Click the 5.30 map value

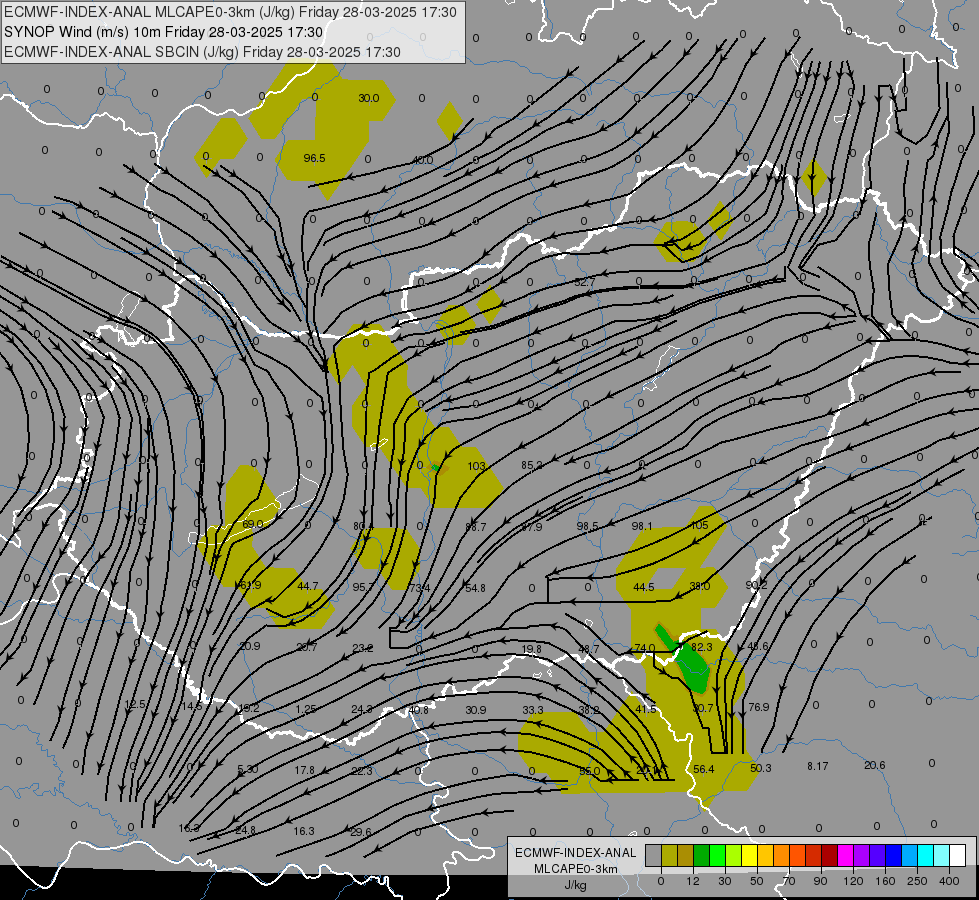click(x=248, y=769)
